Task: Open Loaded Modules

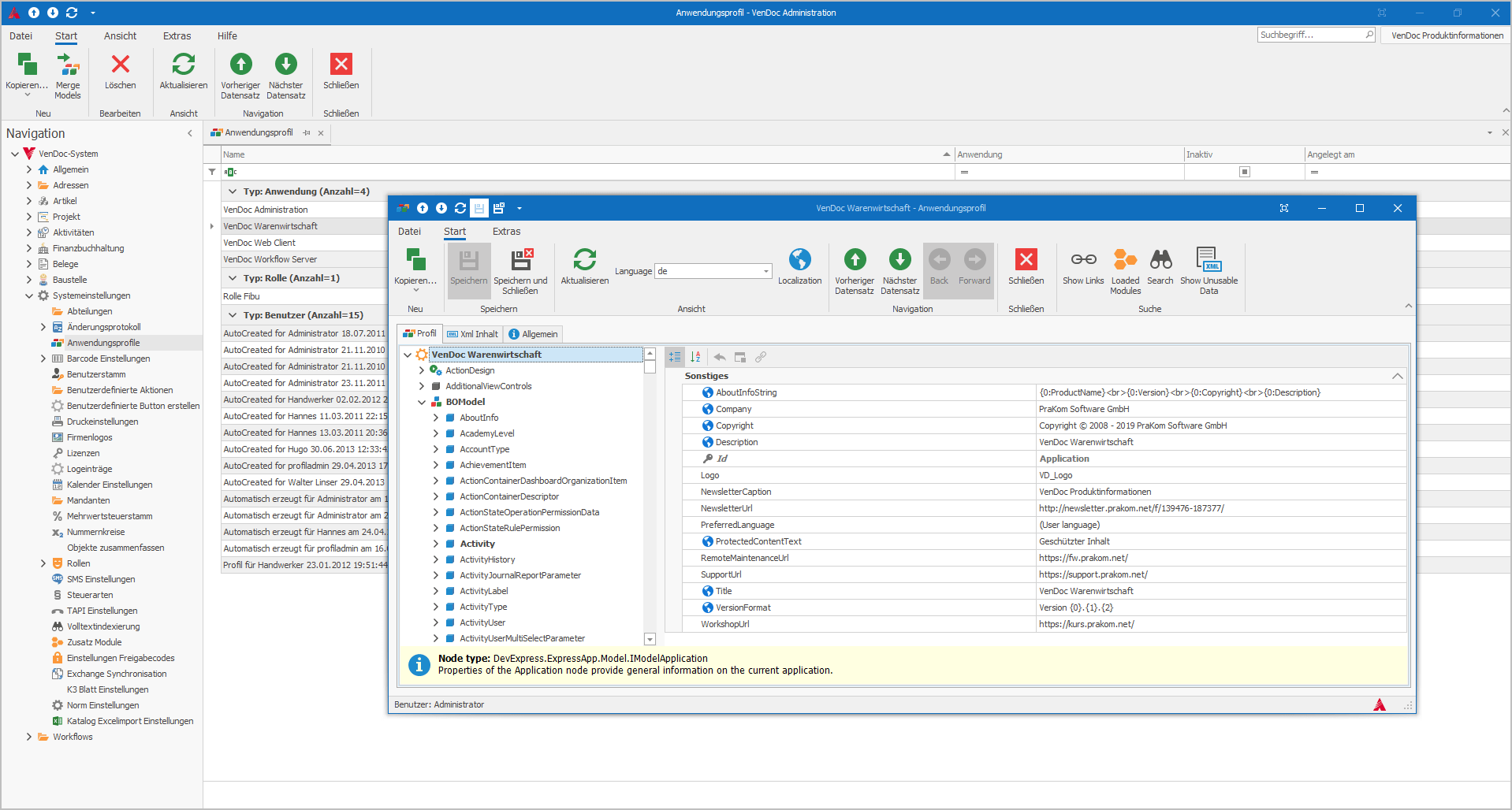Action: coord(1125,260)
